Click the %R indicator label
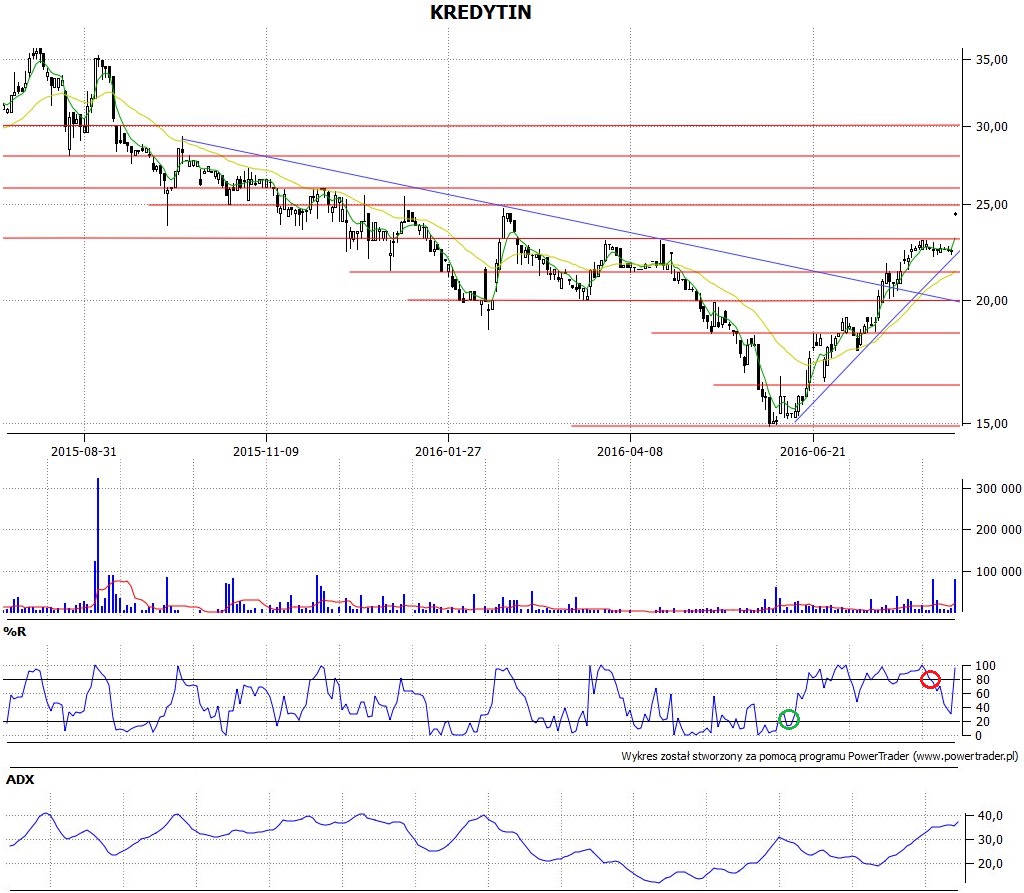Image resolution: width=1024 pixels, height=893 pixels. 14,632
